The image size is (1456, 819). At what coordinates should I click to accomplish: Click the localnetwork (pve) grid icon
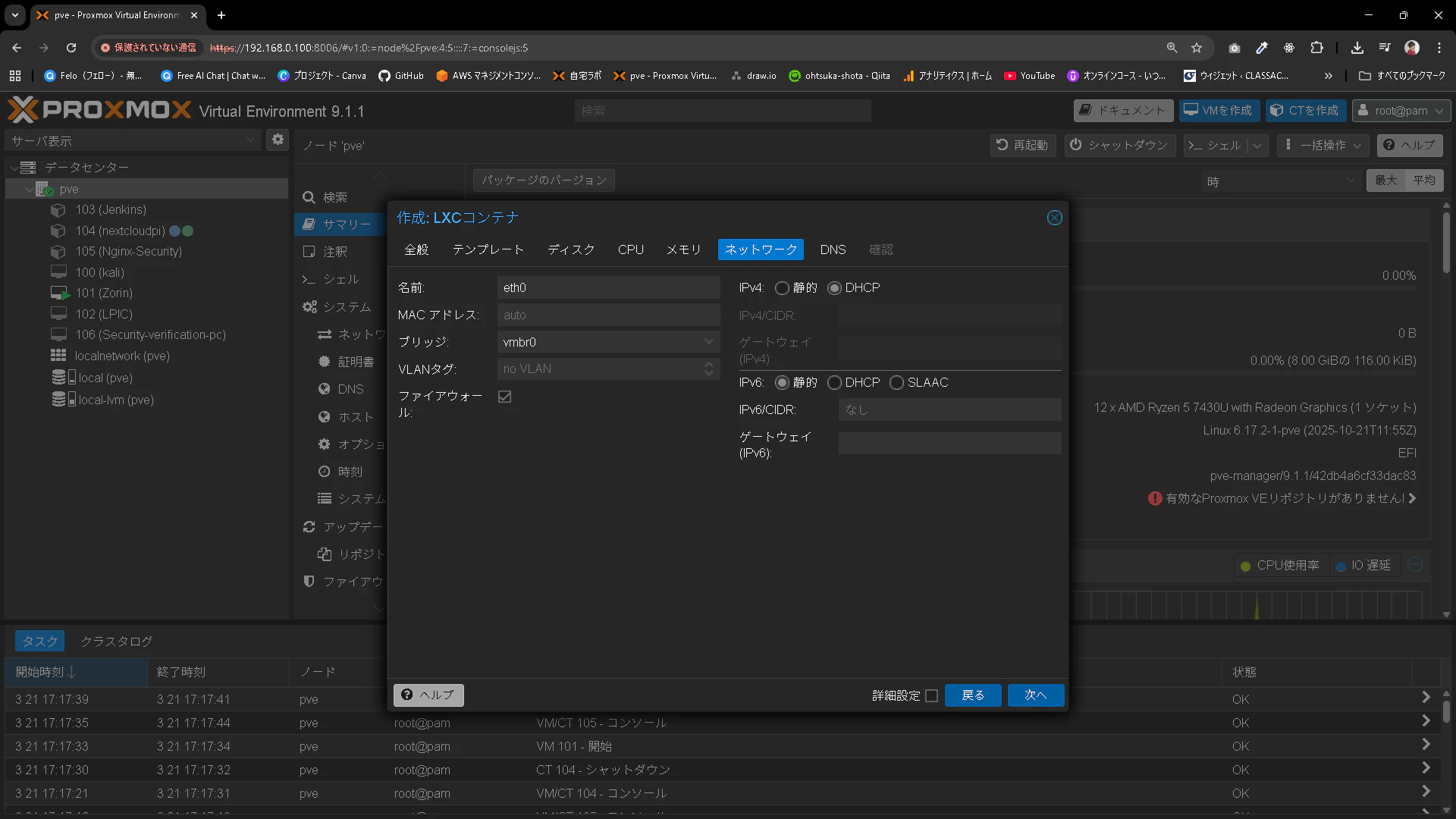point(58,356)
